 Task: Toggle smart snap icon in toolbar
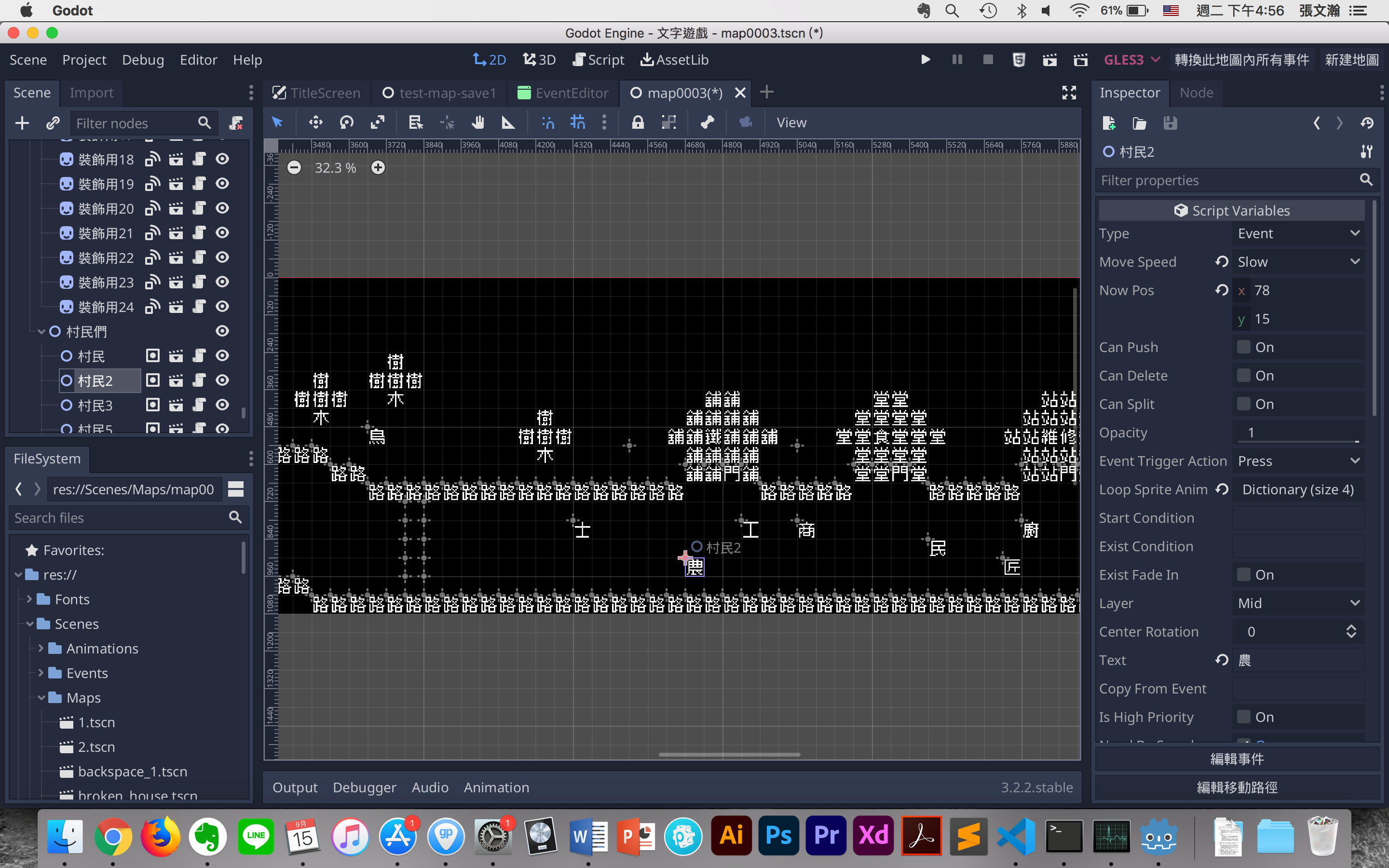click(547, 122)
